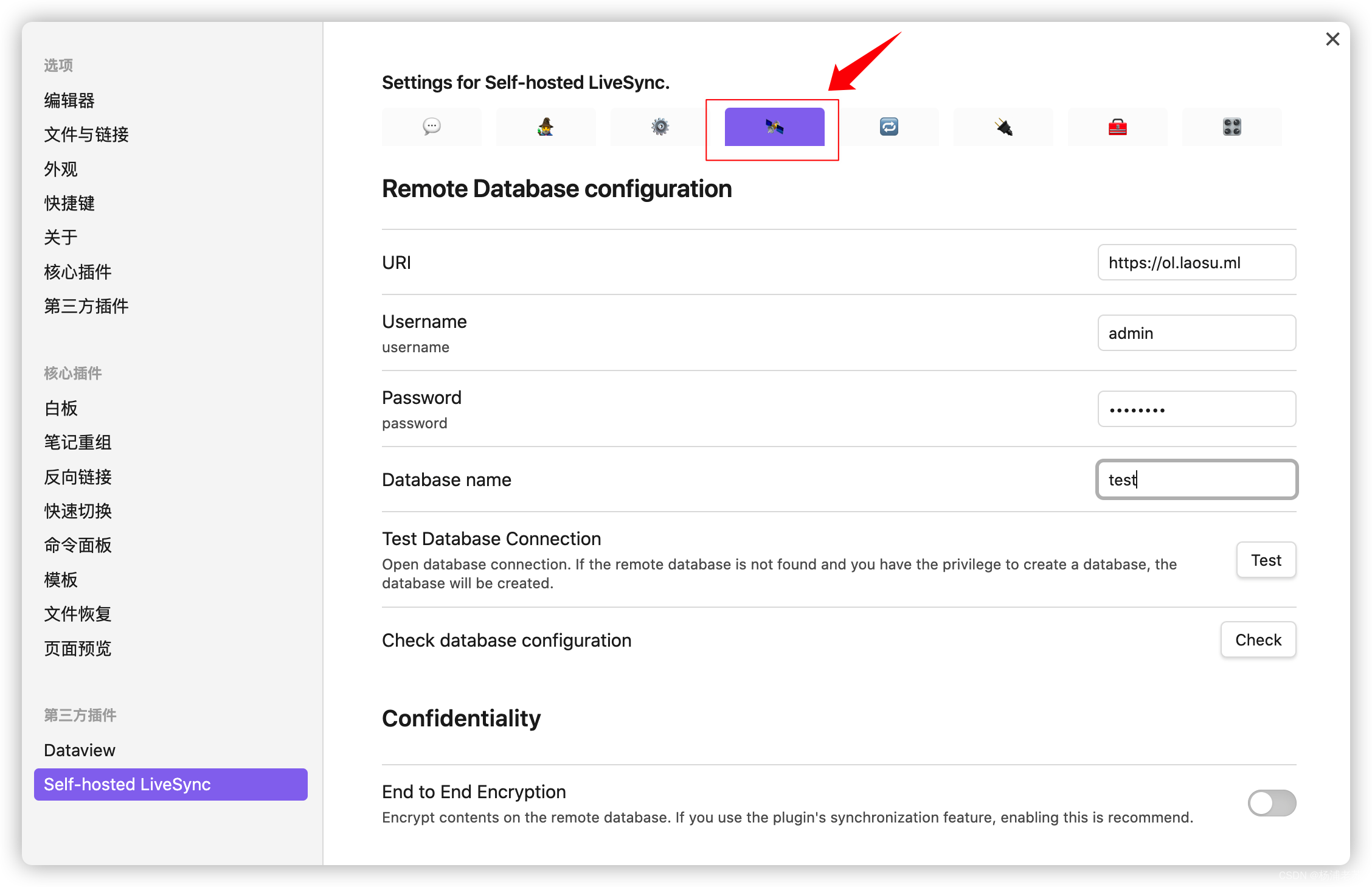Focus the Username field containing admin
Image resolution: width=1372 pixels, height=887 pixels.
(x=1196, y=333)
